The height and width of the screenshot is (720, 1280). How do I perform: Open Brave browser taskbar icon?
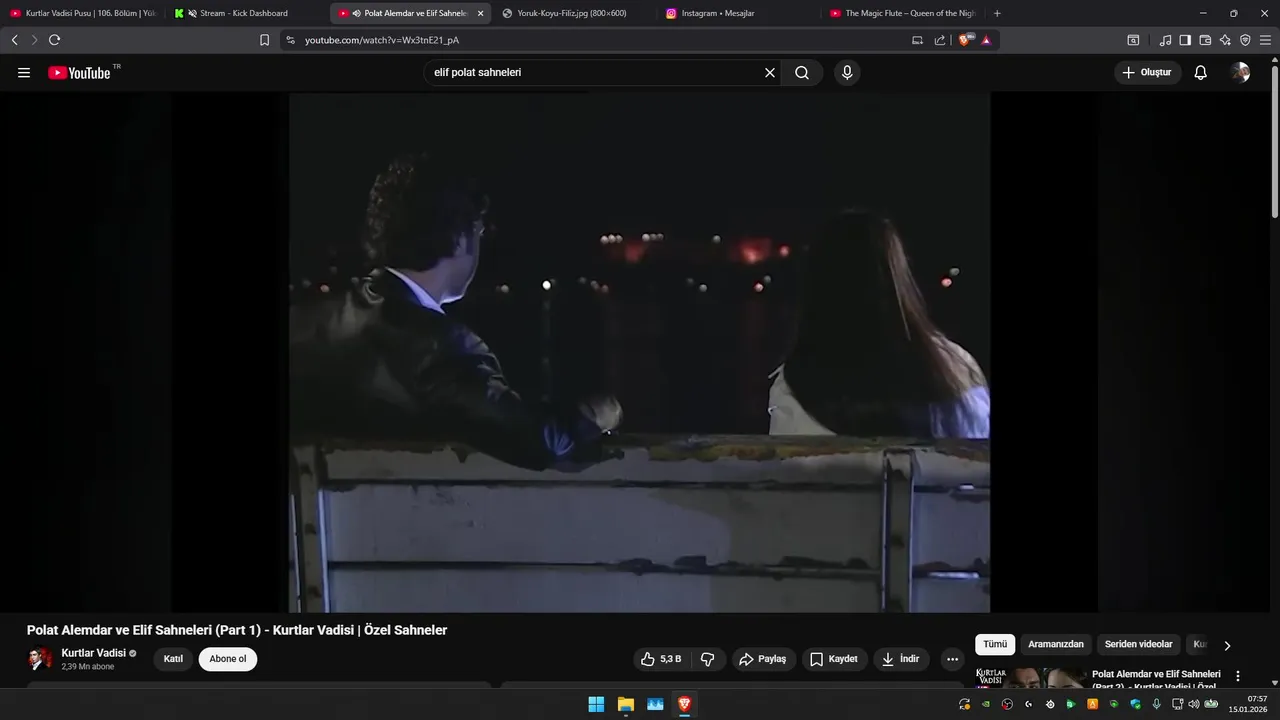tap(684, 704)
